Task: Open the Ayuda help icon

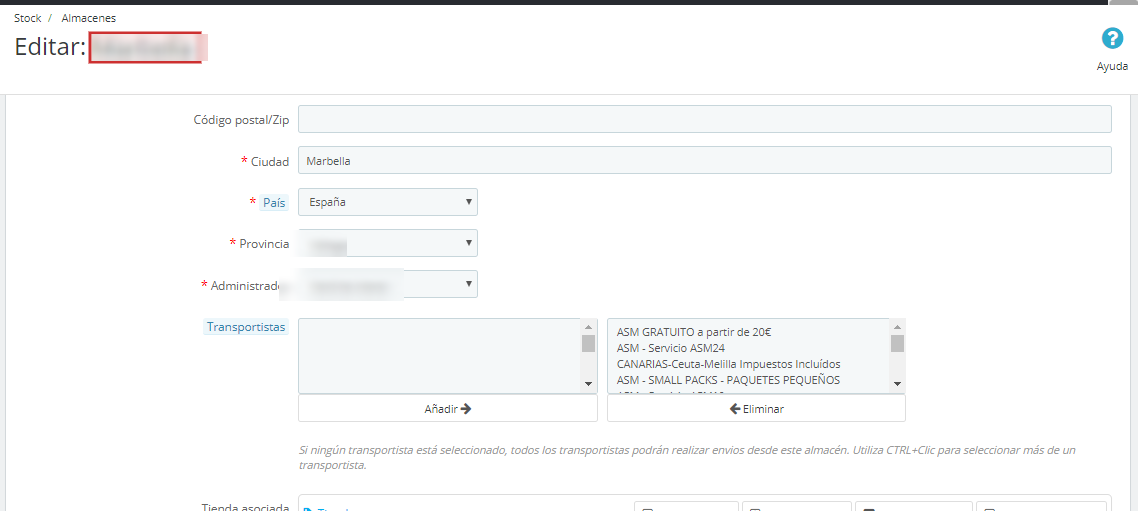Action: pyautogui.click(x=1112, y=39)
